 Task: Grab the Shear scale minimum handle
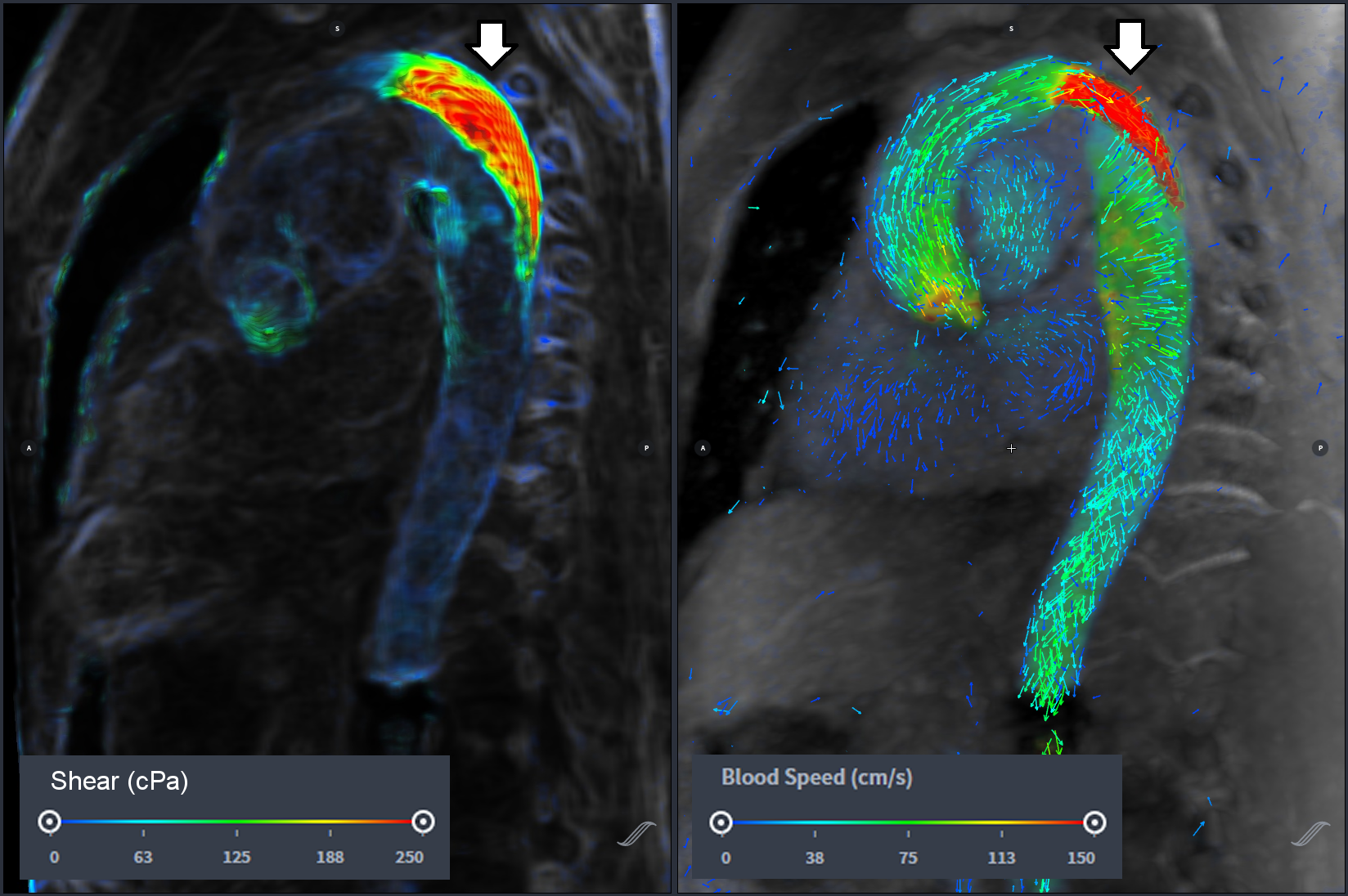(50, 822)
